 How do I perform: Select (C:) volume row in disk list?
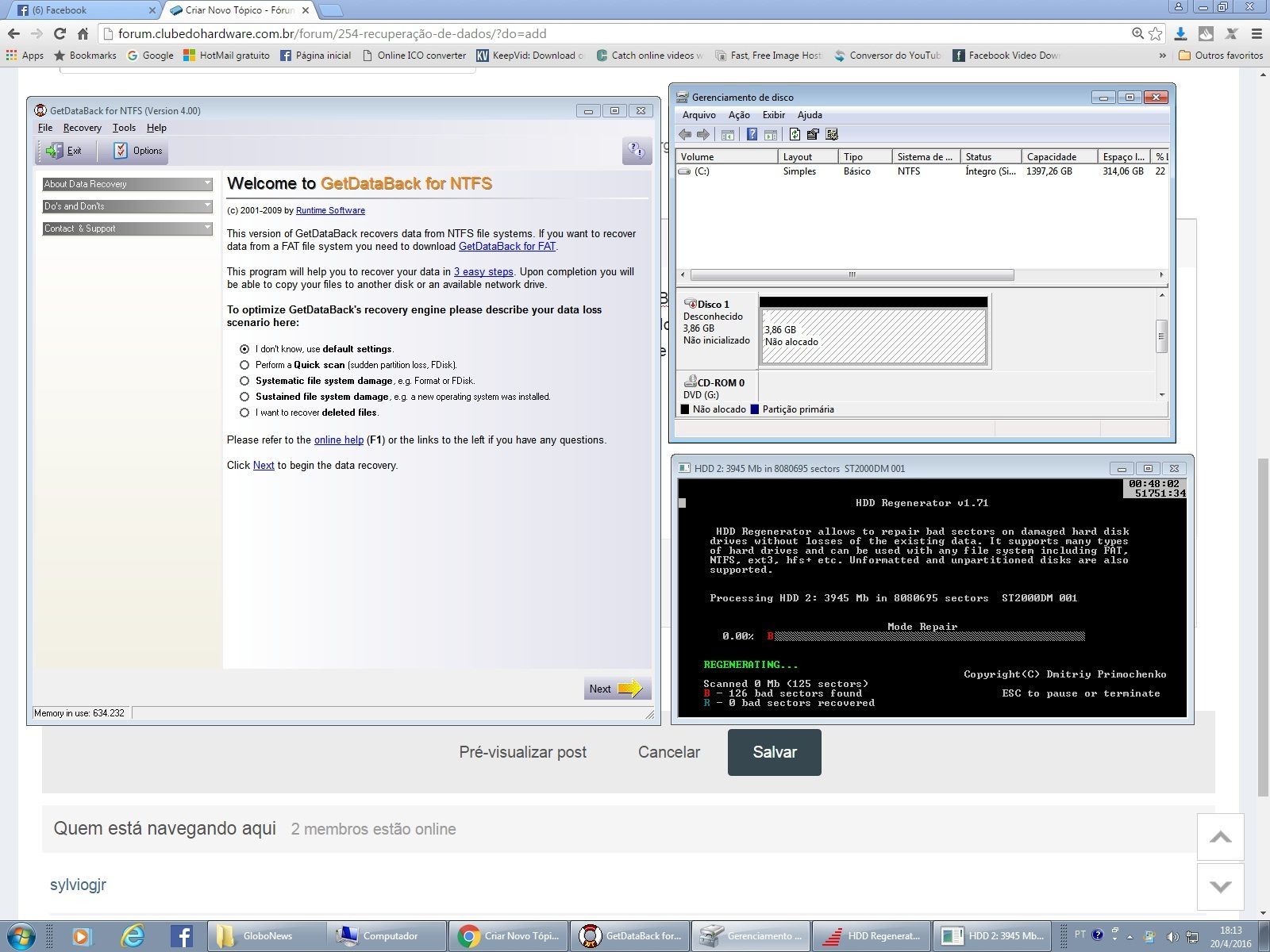pos(921,171)
